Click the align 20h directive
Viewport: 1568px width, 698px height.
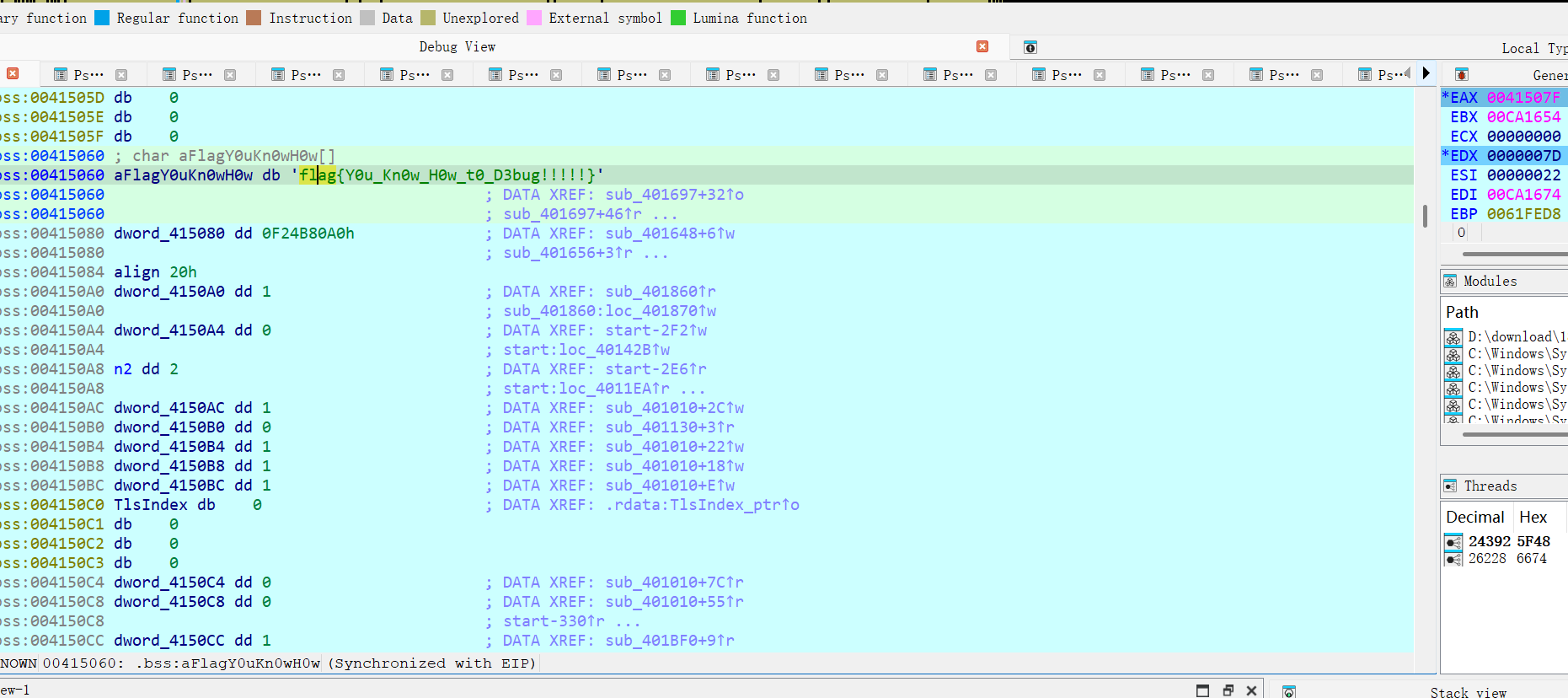pyautogui.click(x=155, y=271)
